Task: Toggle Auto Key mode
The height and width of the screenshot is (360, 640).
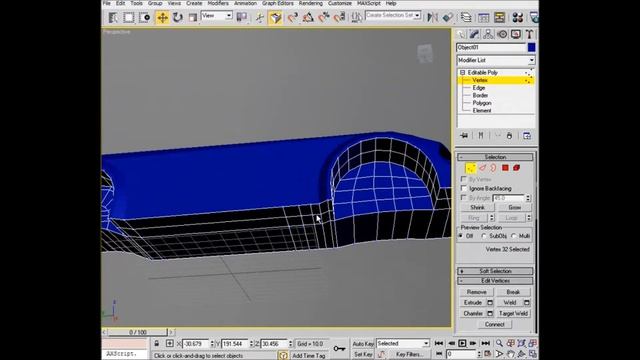Action: [x=362, y=344]
